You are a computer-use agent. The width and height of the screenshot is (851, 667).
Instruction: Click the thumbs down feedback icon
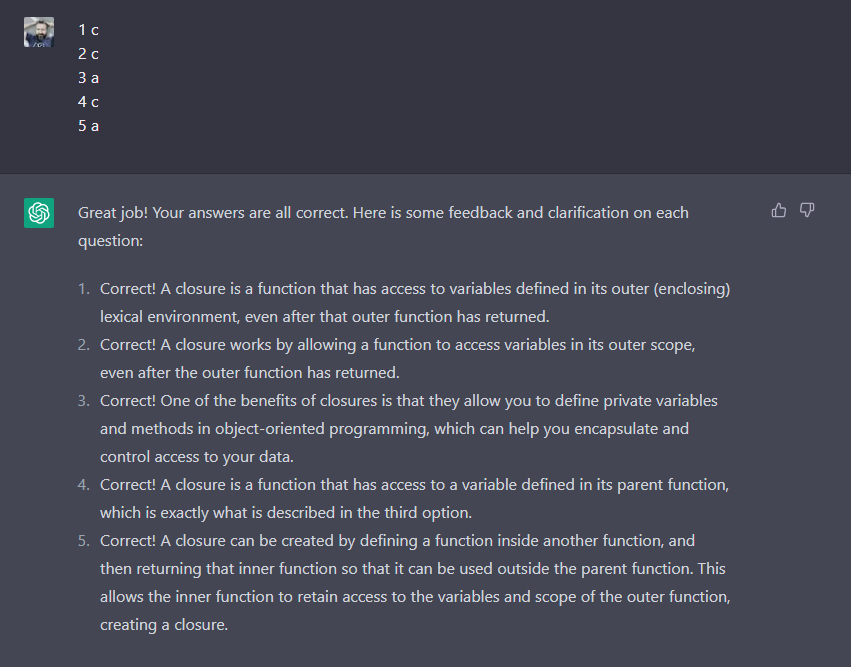807,210
